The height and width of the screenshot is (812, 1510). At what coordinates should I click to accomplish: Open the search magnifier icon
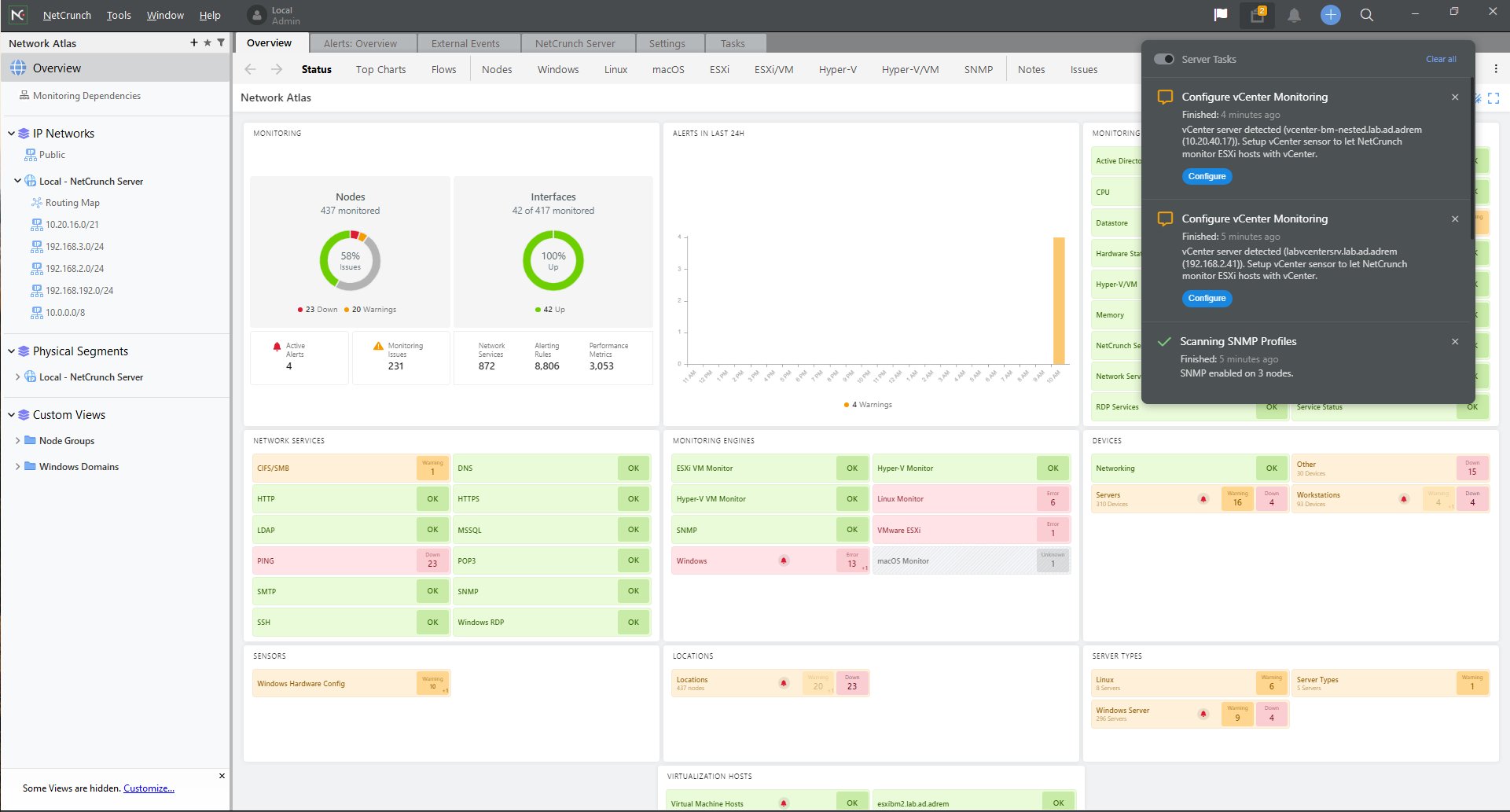point(1367,15)
